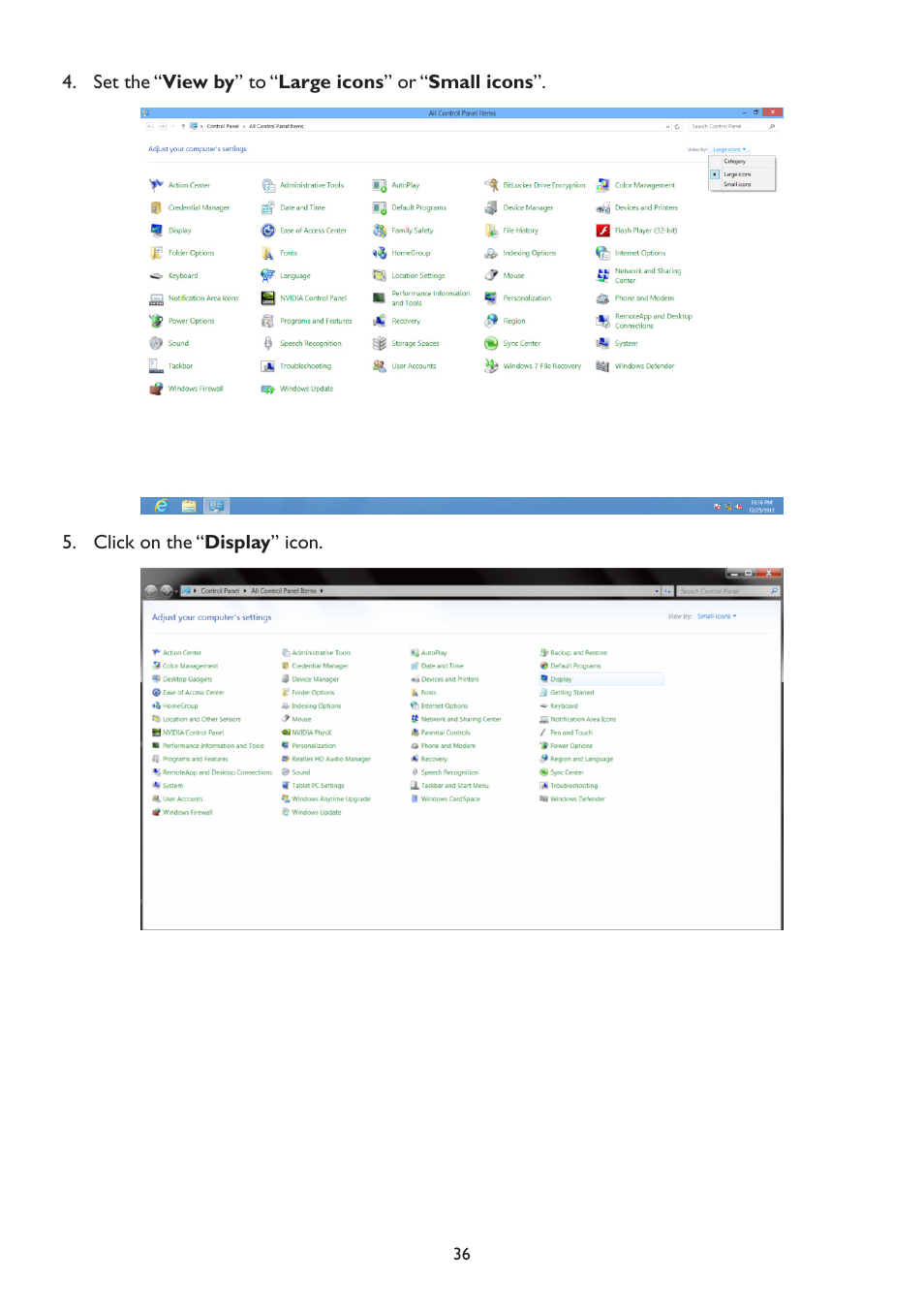Viewport: 924px width, 1312px height.
Task: Open Parental Controls
Action: pos(441,733)
